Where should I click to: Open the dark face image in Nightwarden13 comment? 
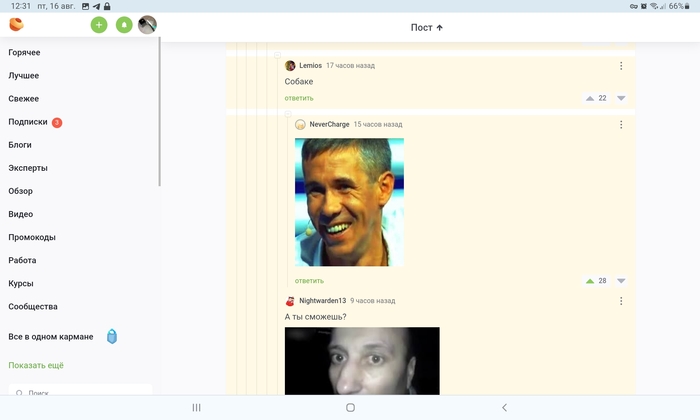pos(362,361)
